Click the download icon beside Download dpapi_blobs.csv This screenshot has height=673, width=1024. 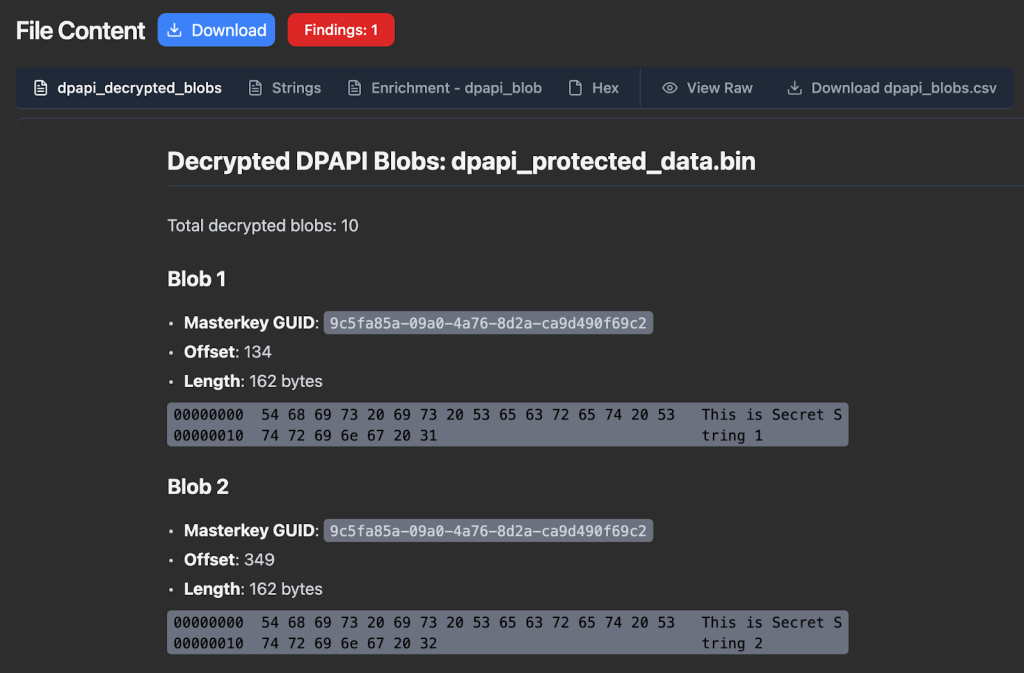(795, 88)
